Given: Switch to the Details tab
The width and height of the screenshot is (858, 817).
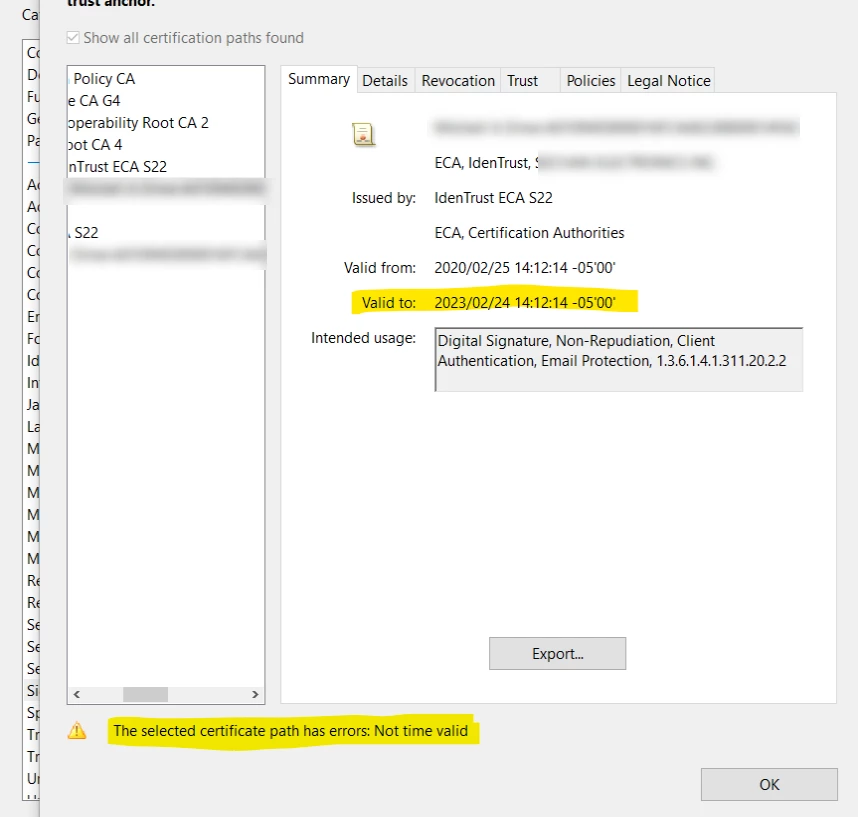Looking at the screenshot, I should tap(385, 81).
